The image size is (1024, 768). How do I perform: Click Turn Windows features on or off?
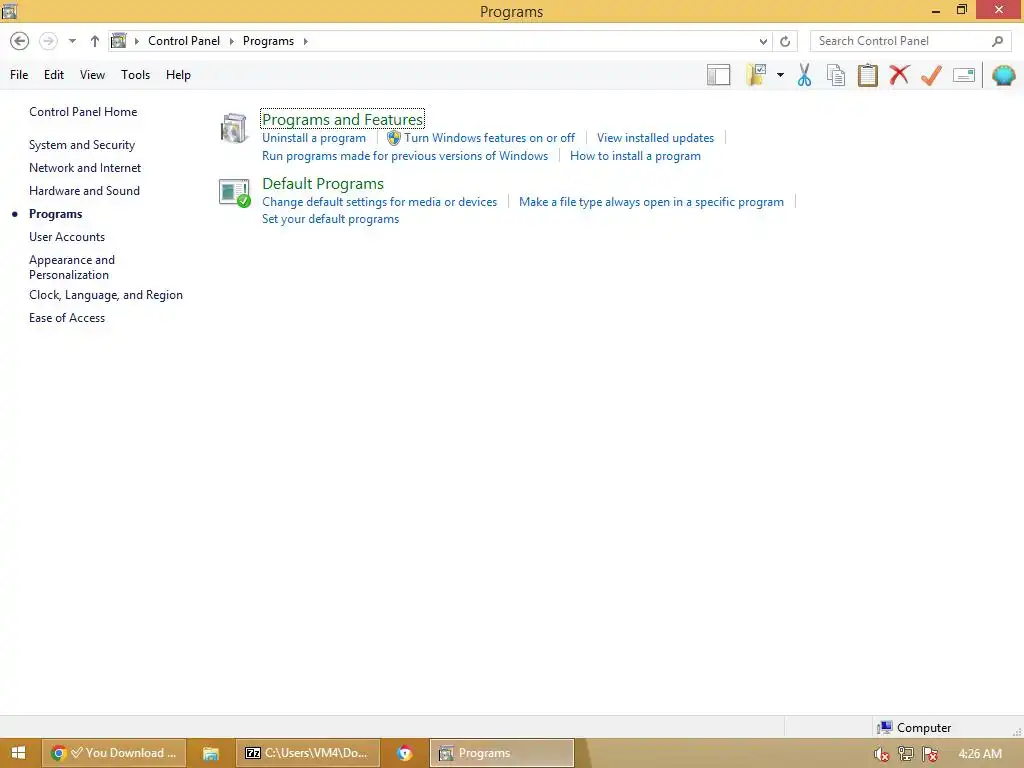pyautogui.click(x=489, y=138)
